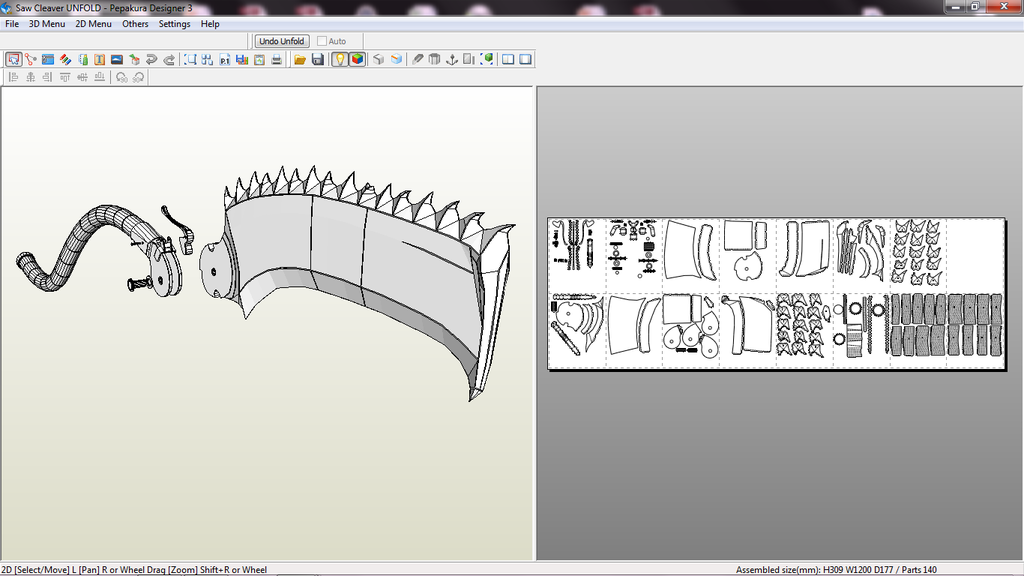Click the second split-window layout icon
The width and height of the screenshot is (1024, 576).
point(525,60)
